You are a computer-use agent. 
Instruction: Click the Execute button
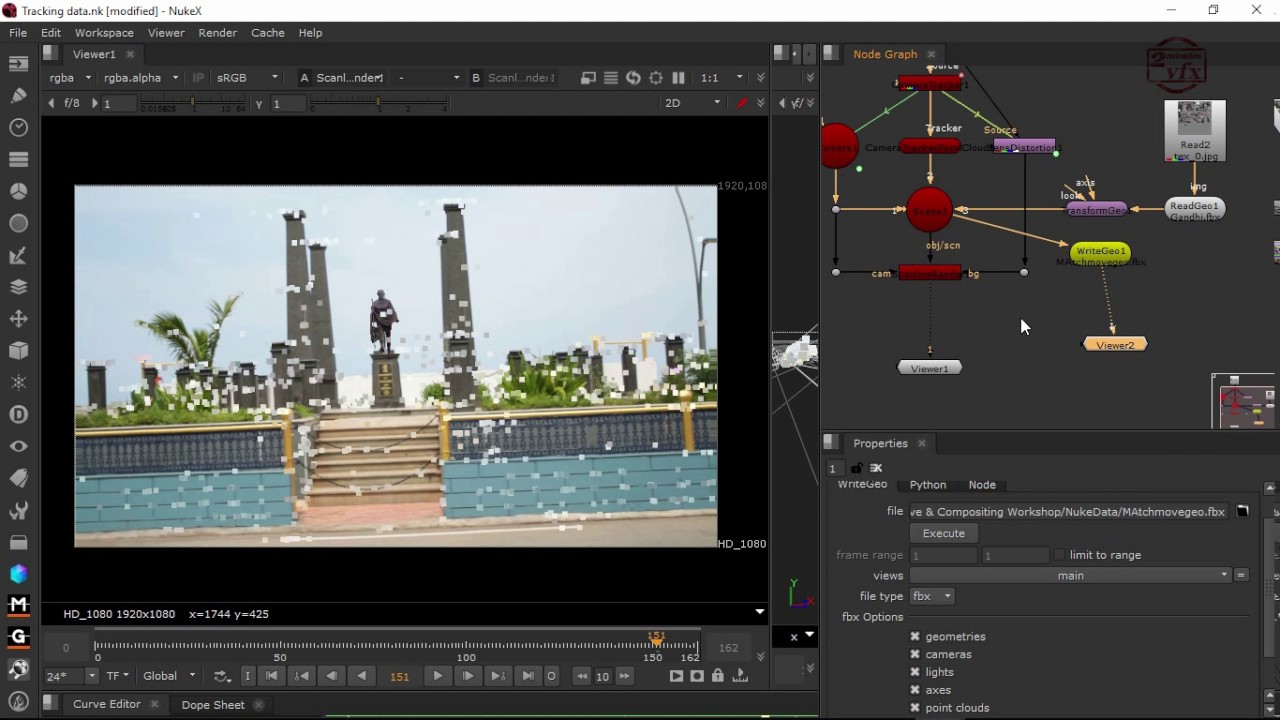pos(944,533)
